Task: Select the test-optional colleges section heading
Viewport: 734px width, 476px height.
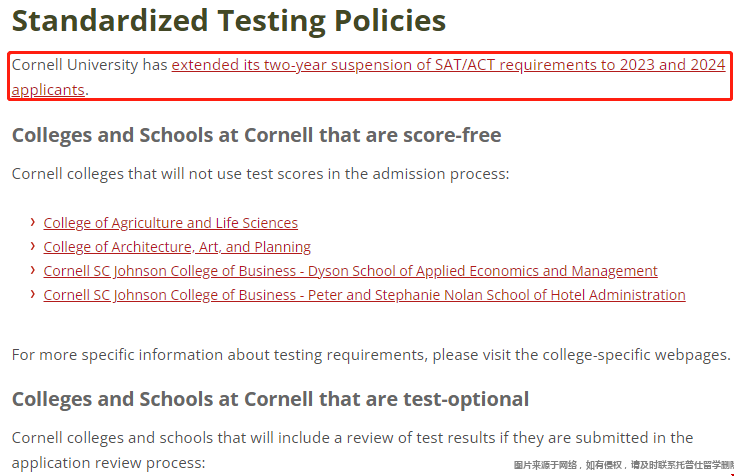Action: coord(270,399)
